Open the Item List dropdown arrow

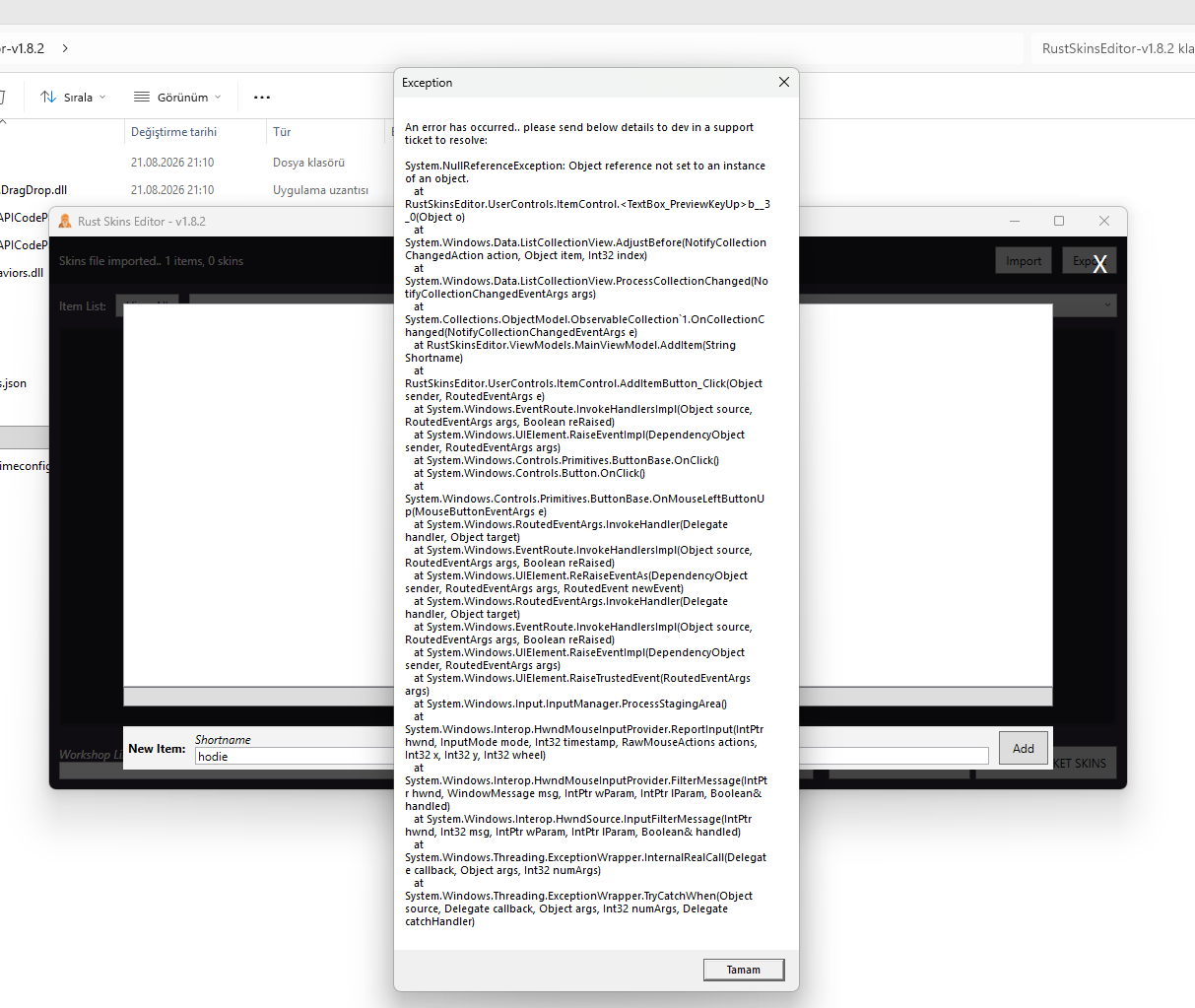click(1108, 305)
